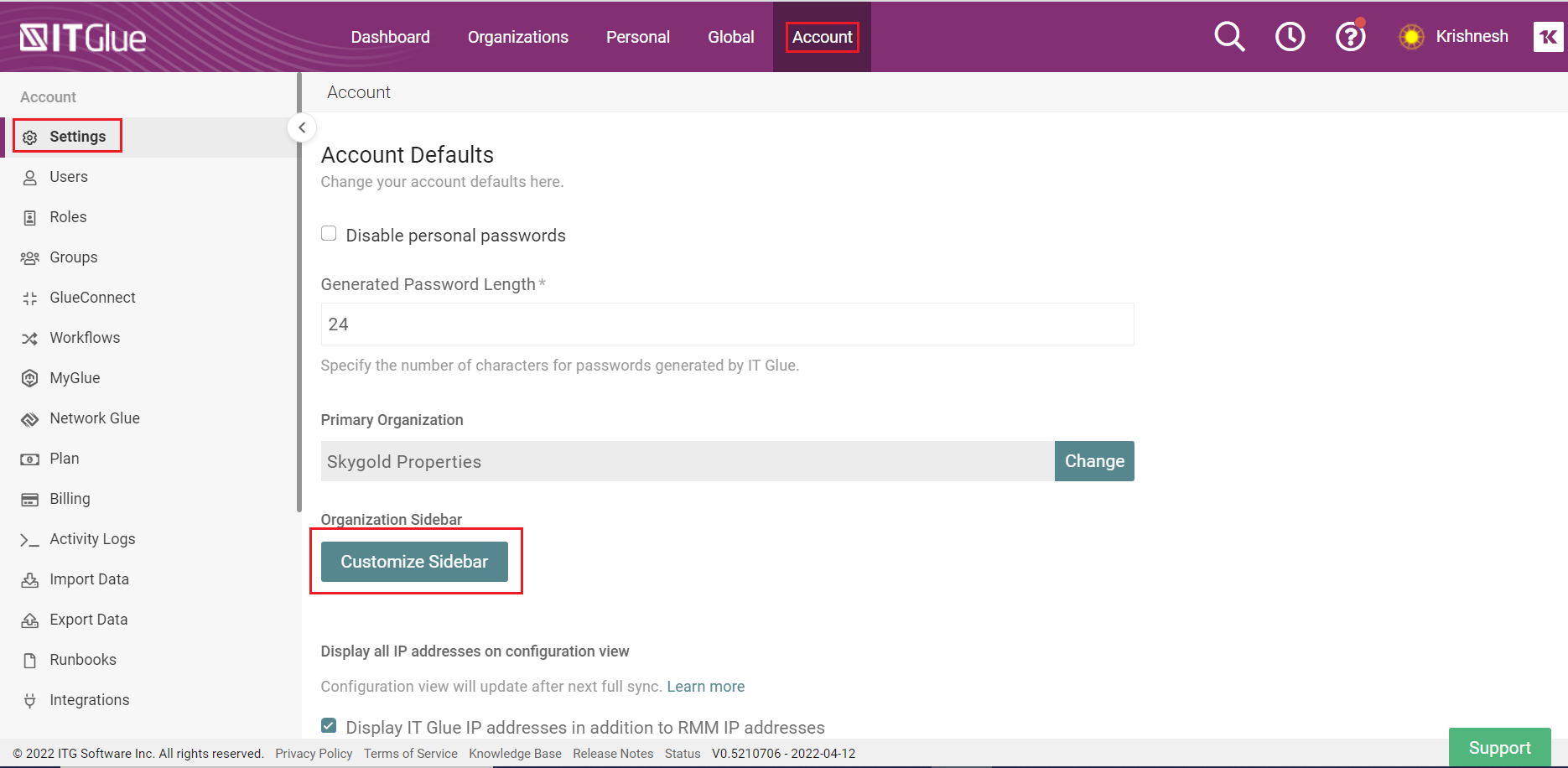Viewport: 1568px width, 768px height.
Task: Open the Status footer link
Action: coord(683,754)
